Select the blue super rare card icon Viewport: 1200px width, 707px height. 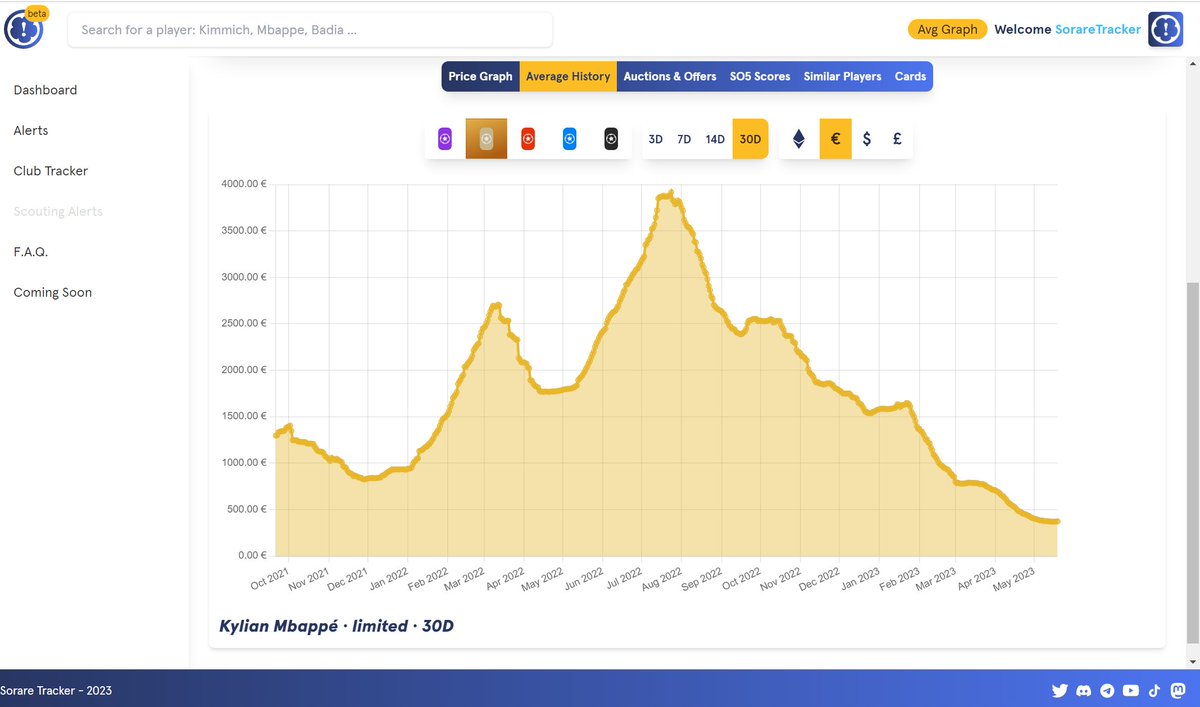point(569,139)
